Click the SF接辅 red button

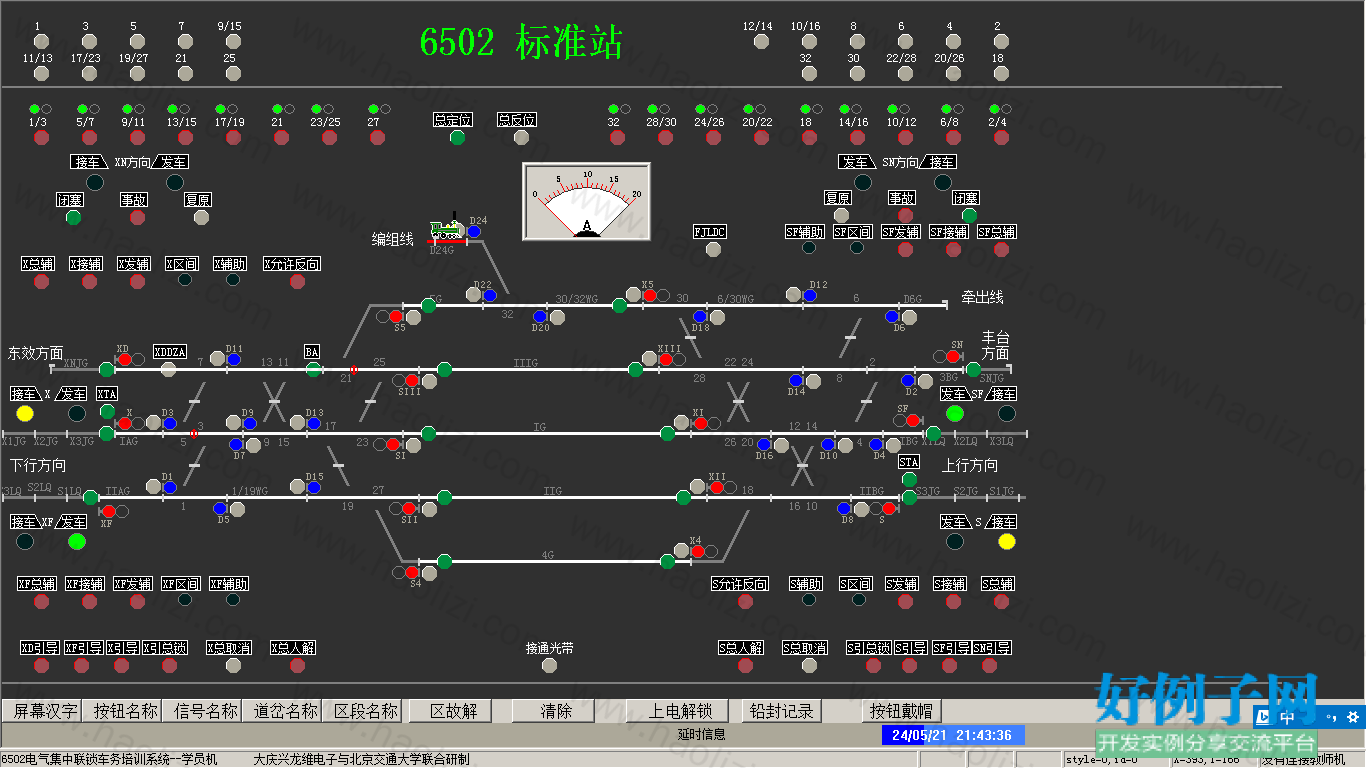pyautogui.click(x=953, y=249)
